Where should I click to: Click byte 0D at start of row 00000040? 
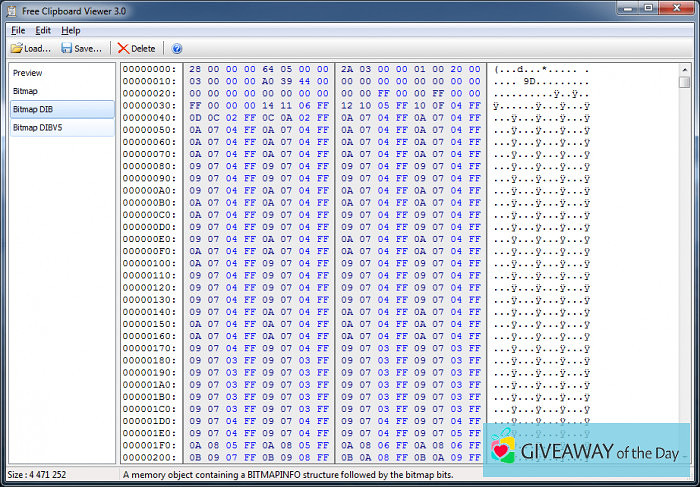click(x=195, y=118)
